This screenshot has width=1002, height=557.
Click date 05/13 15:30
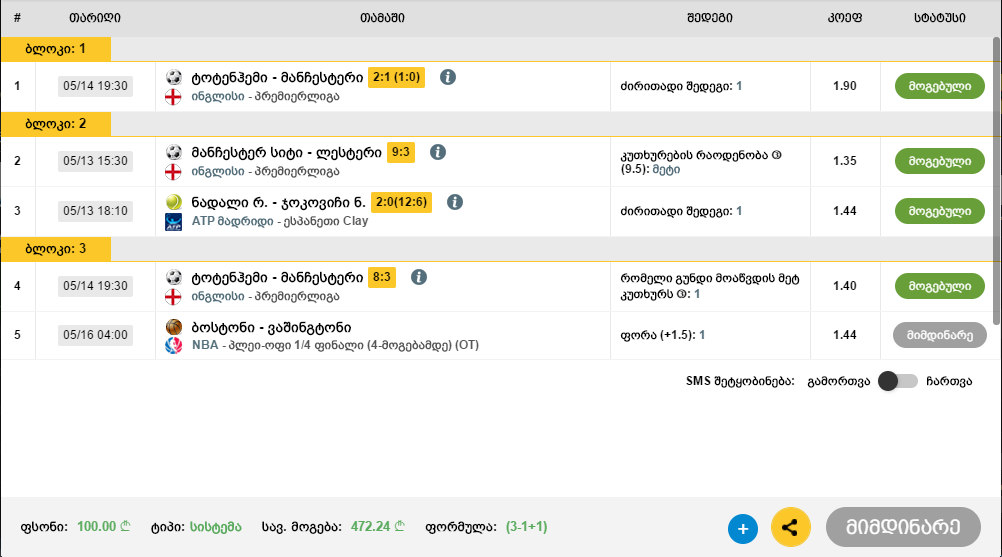click(x=95, y=161)
